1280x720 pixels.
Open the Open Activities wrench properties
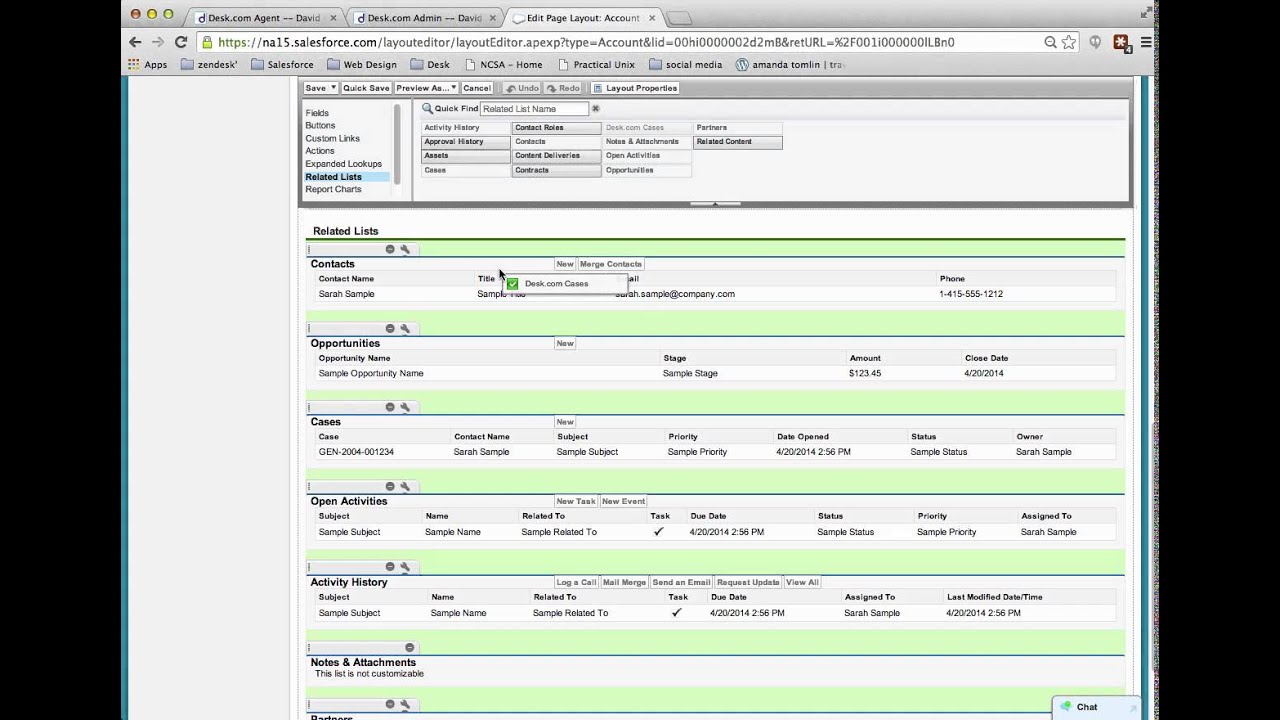[405, 486]
